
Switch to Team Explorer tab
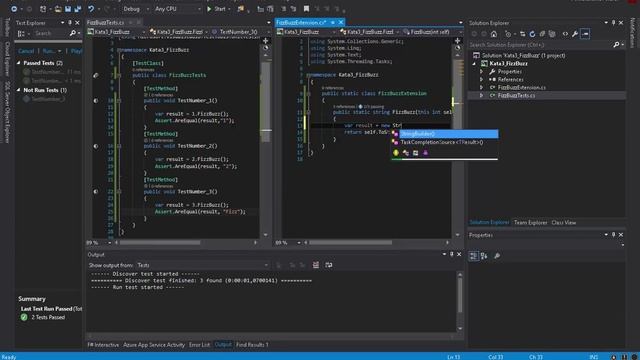tap(530, 222)
